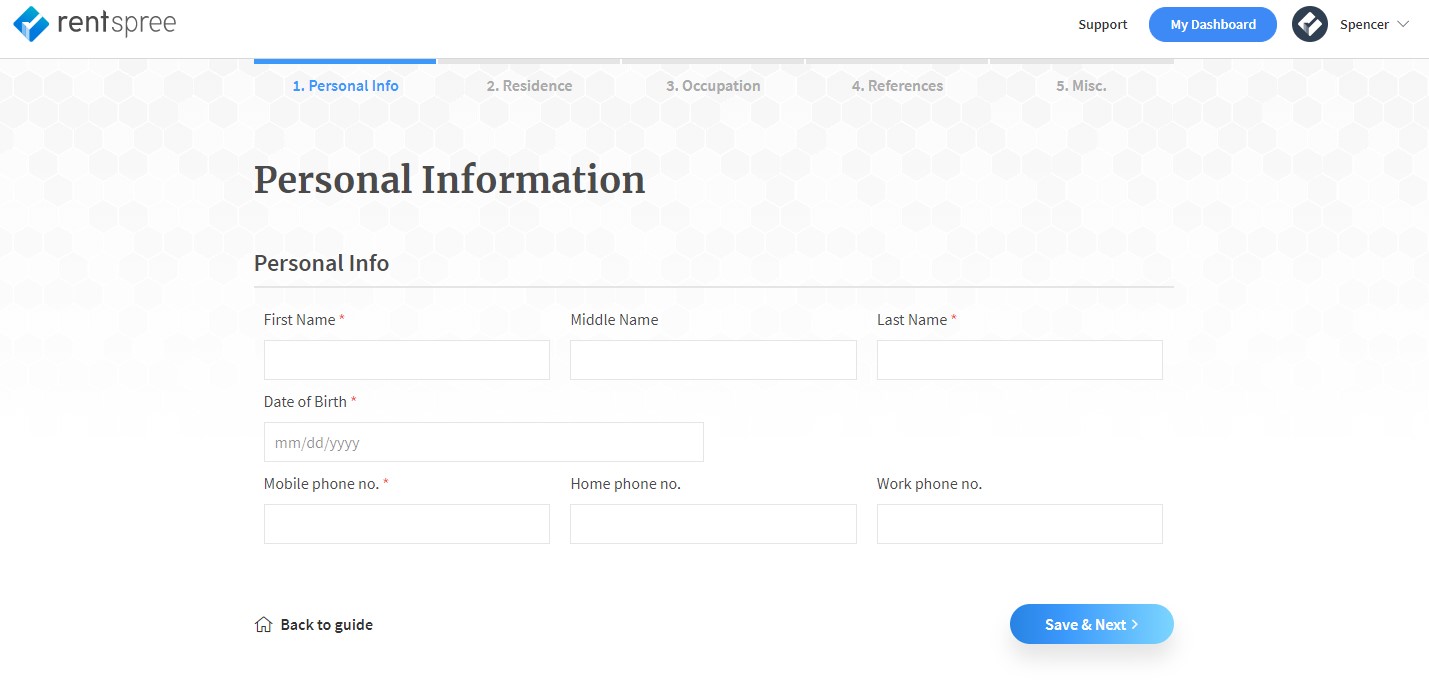The height and width of the screenshot is (697, 1429).
Task: Go to the 2. Residence step
Action: [529, 86]
